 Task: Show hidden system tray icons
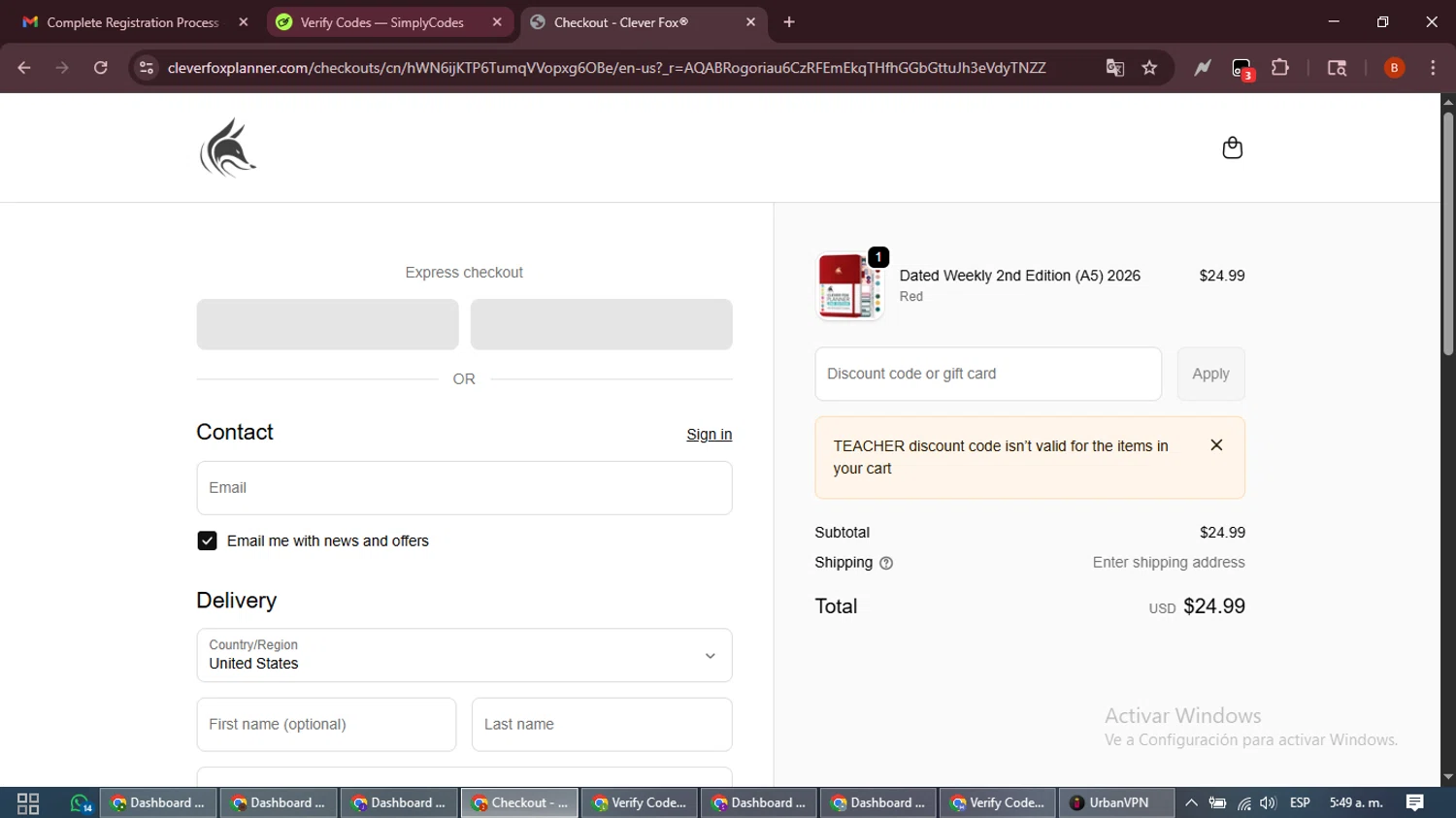pyautogui.click(x=1191, y=803)
